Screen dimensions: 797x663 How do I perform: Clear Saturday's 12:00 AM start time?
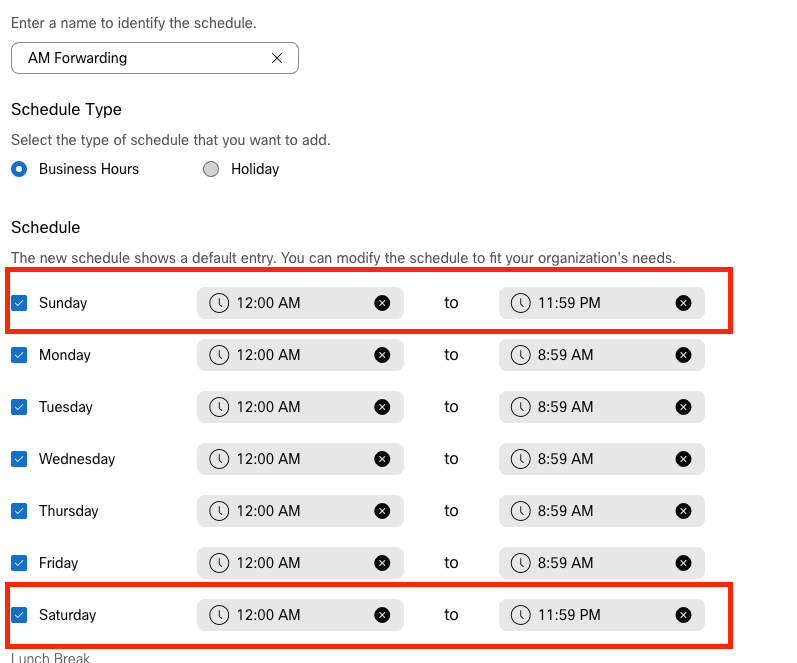click(x=382, y=615)
